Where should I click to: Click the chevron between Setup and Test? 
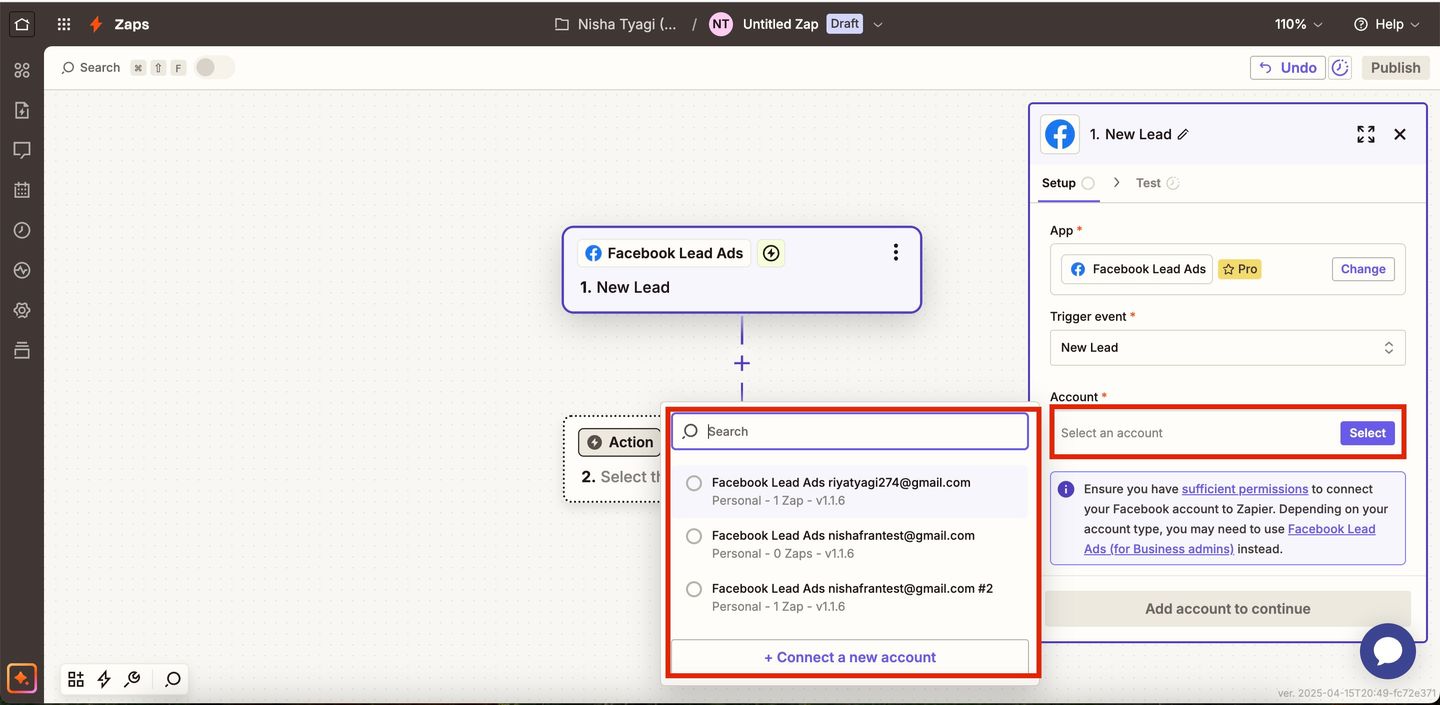click(1116, 183)
